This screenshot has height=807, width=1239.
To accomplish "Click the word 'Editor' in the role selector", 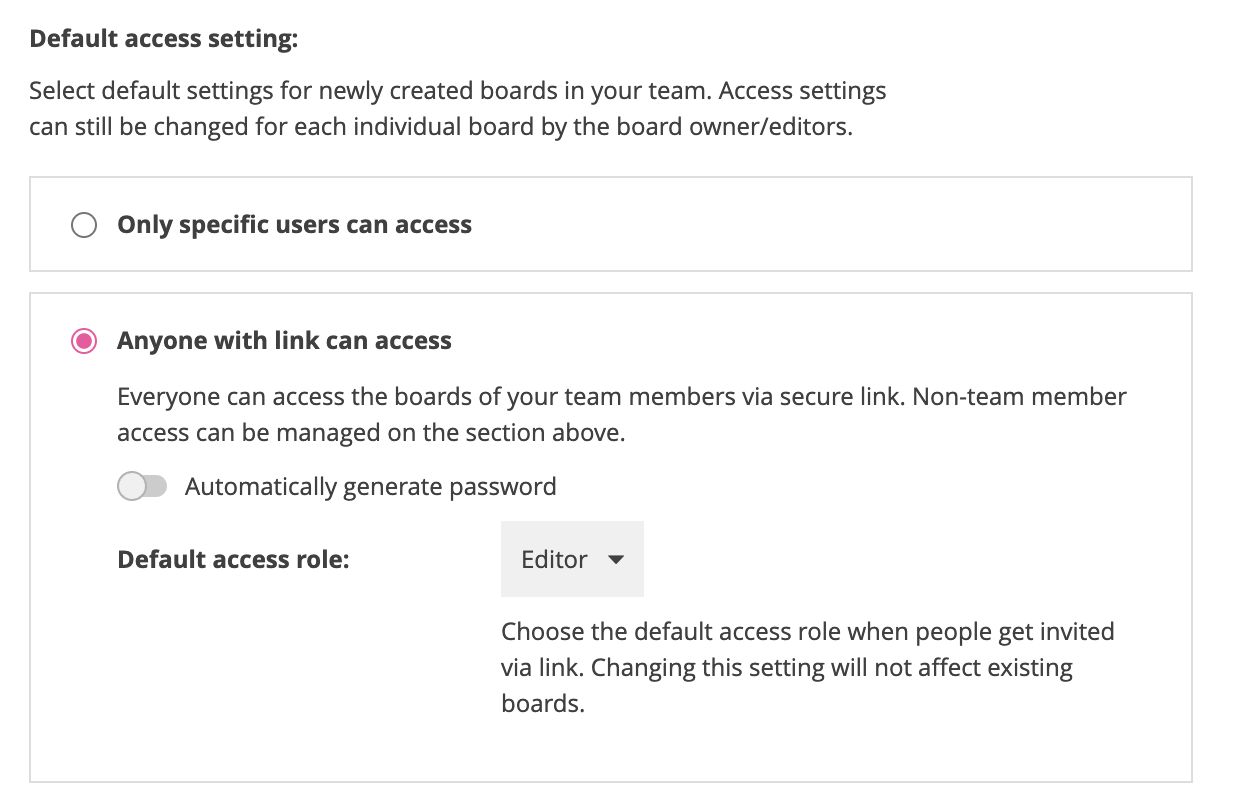I will [554, 559].
